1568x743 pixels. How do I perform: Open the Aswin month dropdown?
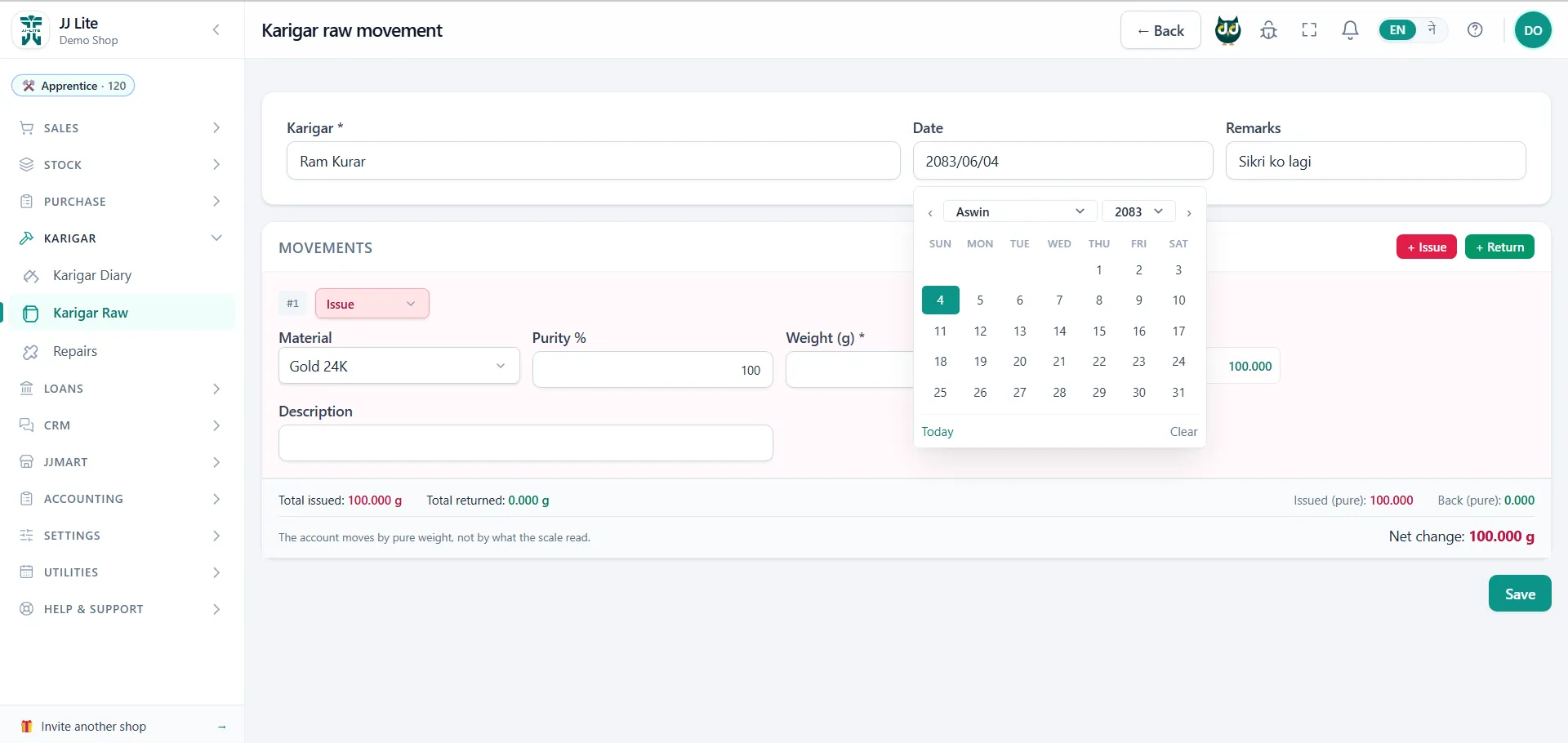1019,211
